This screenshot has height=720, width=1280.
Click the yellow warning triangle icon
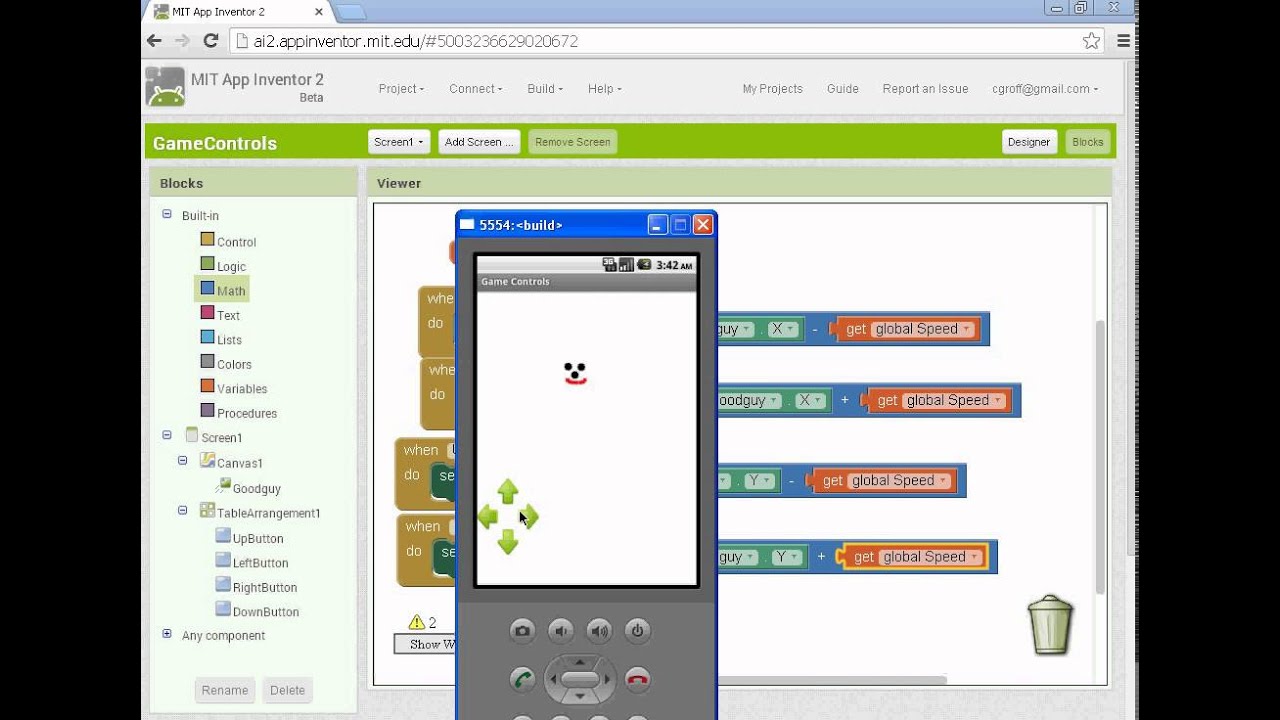pyautogui.click(x=416, y=622)
